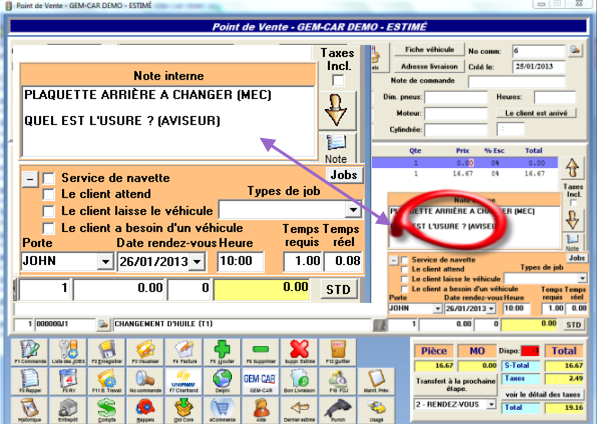Viewport: 597px width, 424px height.
Task: Open the F8 Rappel notepad icon
Action: click(30, 381)
